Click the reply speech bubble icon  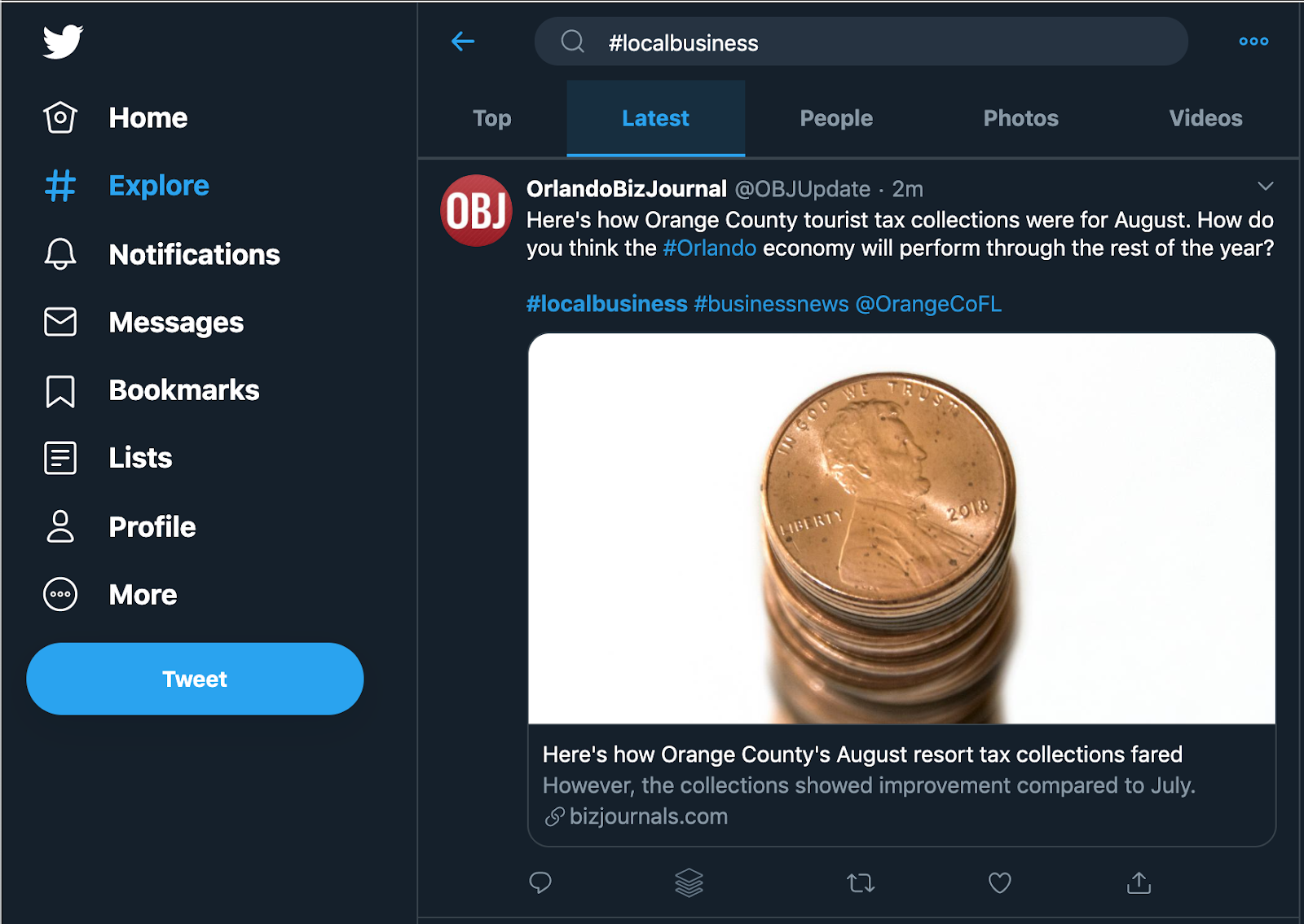coord(540,882)
